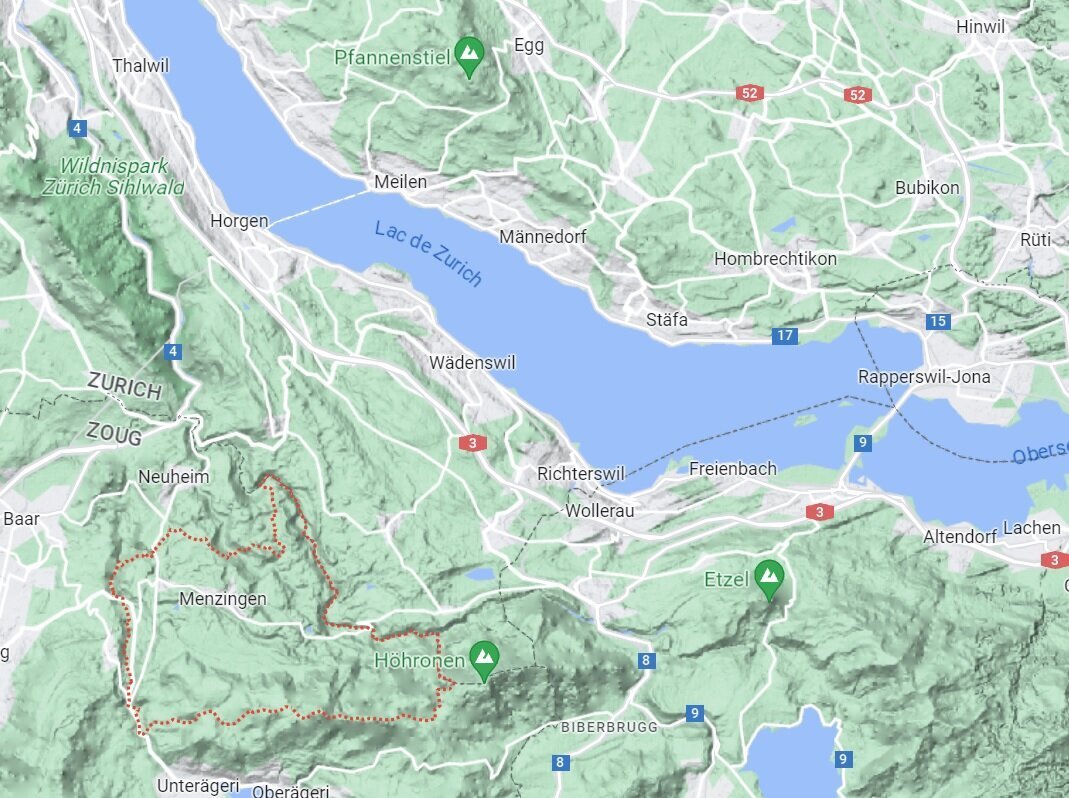Select the Wildnispark Zürich Sihlwald park label

pos(113,176)
